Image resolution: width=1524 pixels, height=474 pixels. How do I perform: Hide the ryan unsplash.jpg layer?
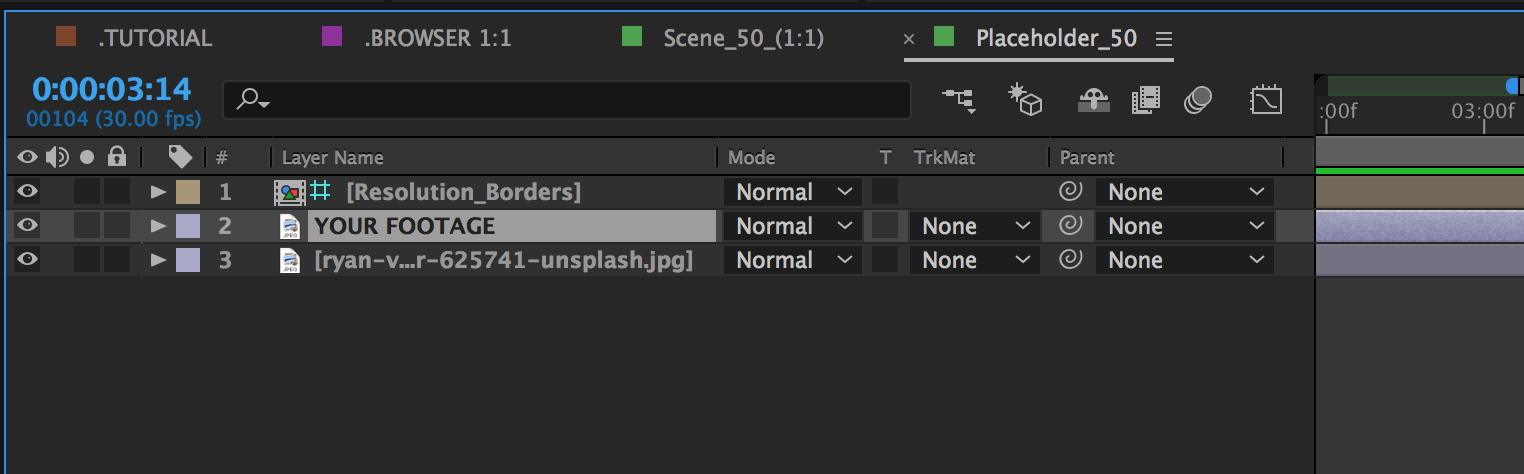[27, 260]
